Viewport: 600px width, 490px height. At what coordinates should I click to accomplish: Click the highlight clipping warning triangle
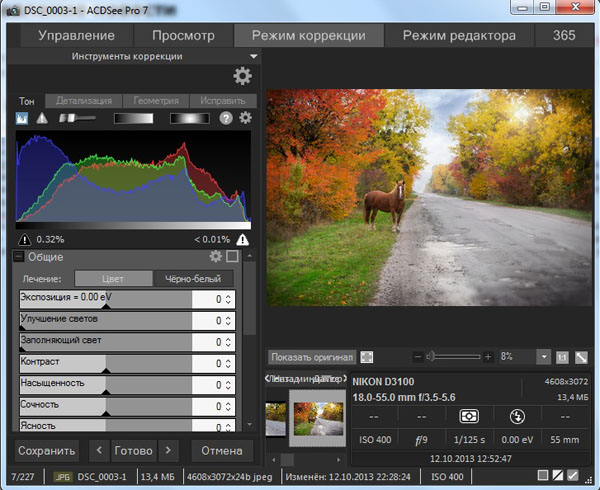coord(243,239)
